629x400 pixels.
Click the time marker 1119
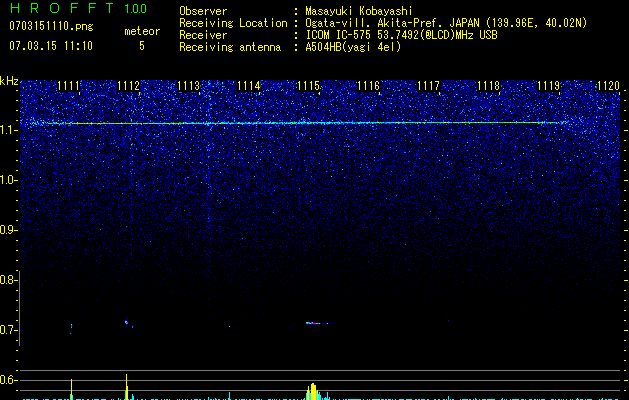tap(548, 86)
